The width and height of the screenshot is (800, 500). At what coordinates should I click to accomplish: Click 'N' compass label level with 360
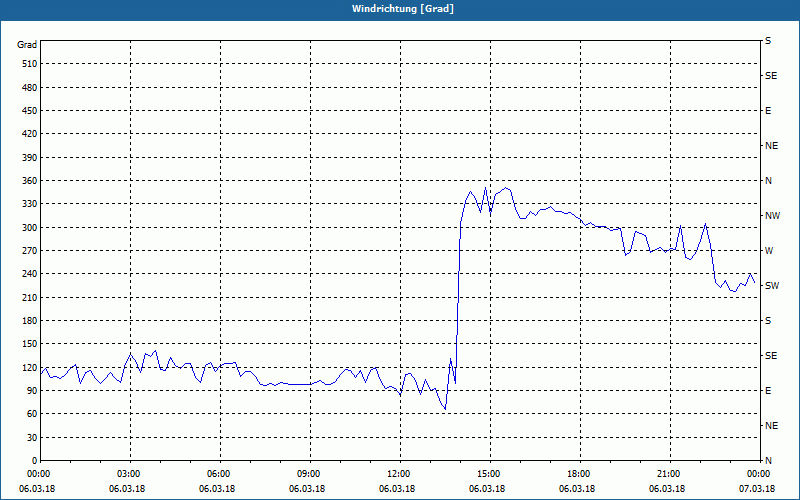pyautogui.click(x=769, y=181)
